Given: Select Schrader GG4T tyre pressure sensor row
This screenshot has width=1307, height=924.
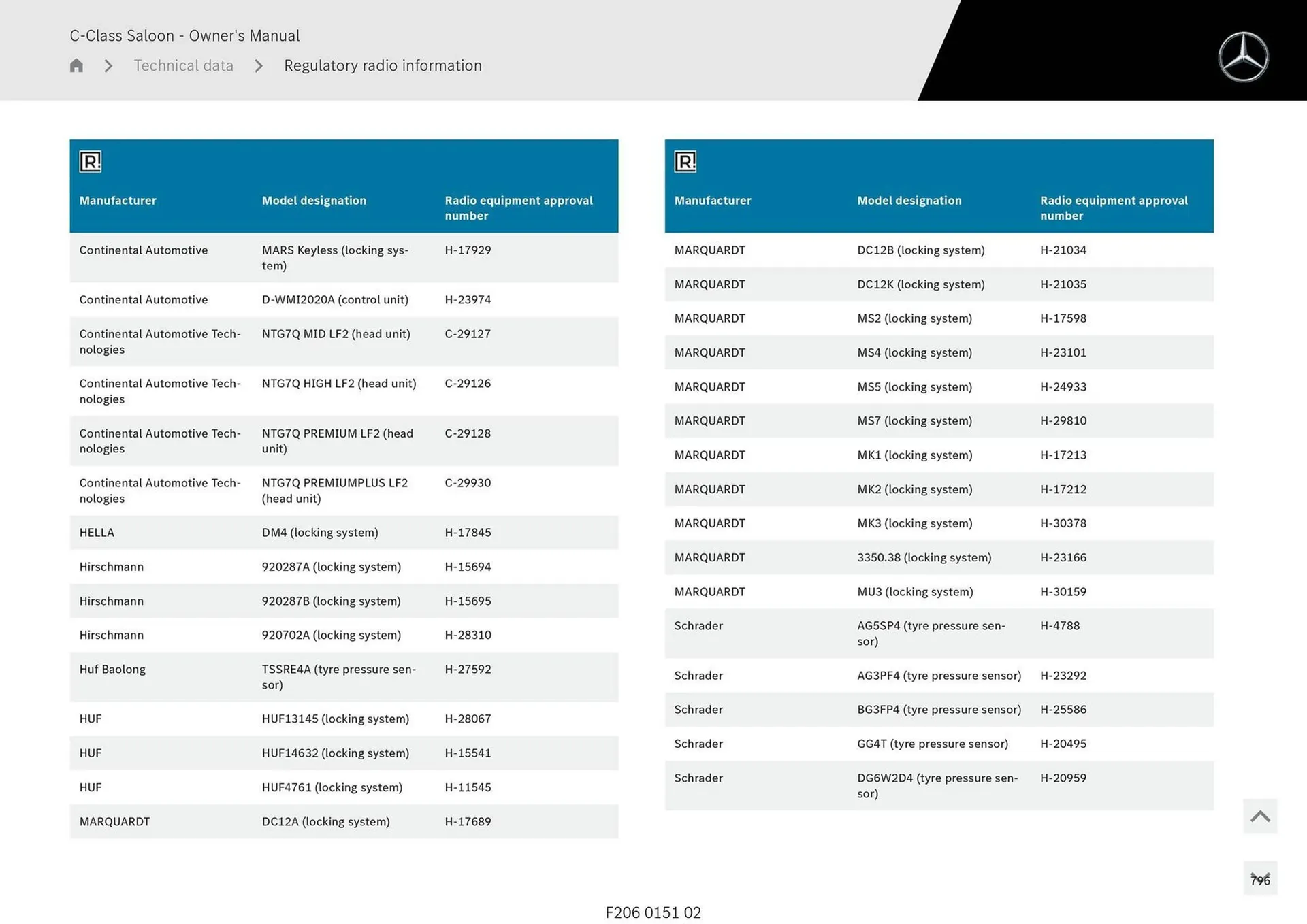Looking at the screenshot, I should pos(932,744).
